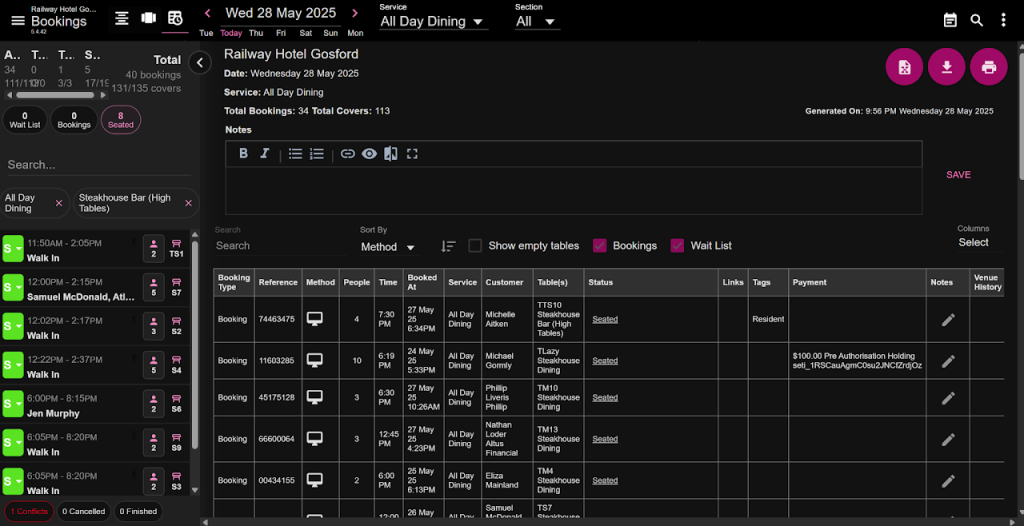Toggle side-by-side view in notes editor

click(x=391, y=154)
